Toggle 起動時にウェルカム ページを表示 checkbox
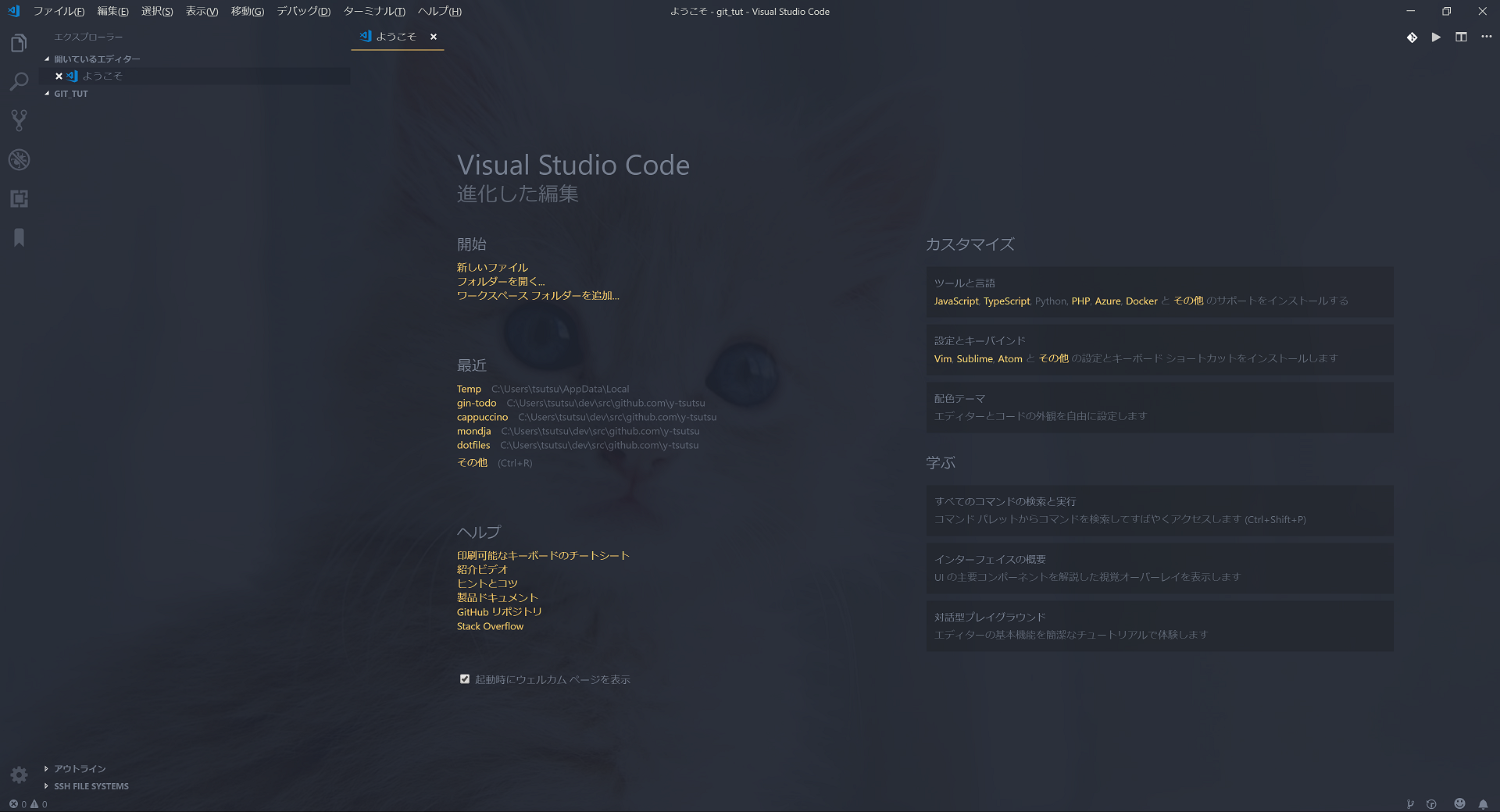This screenshot has height=812, width=1500. tap(465, 679)
